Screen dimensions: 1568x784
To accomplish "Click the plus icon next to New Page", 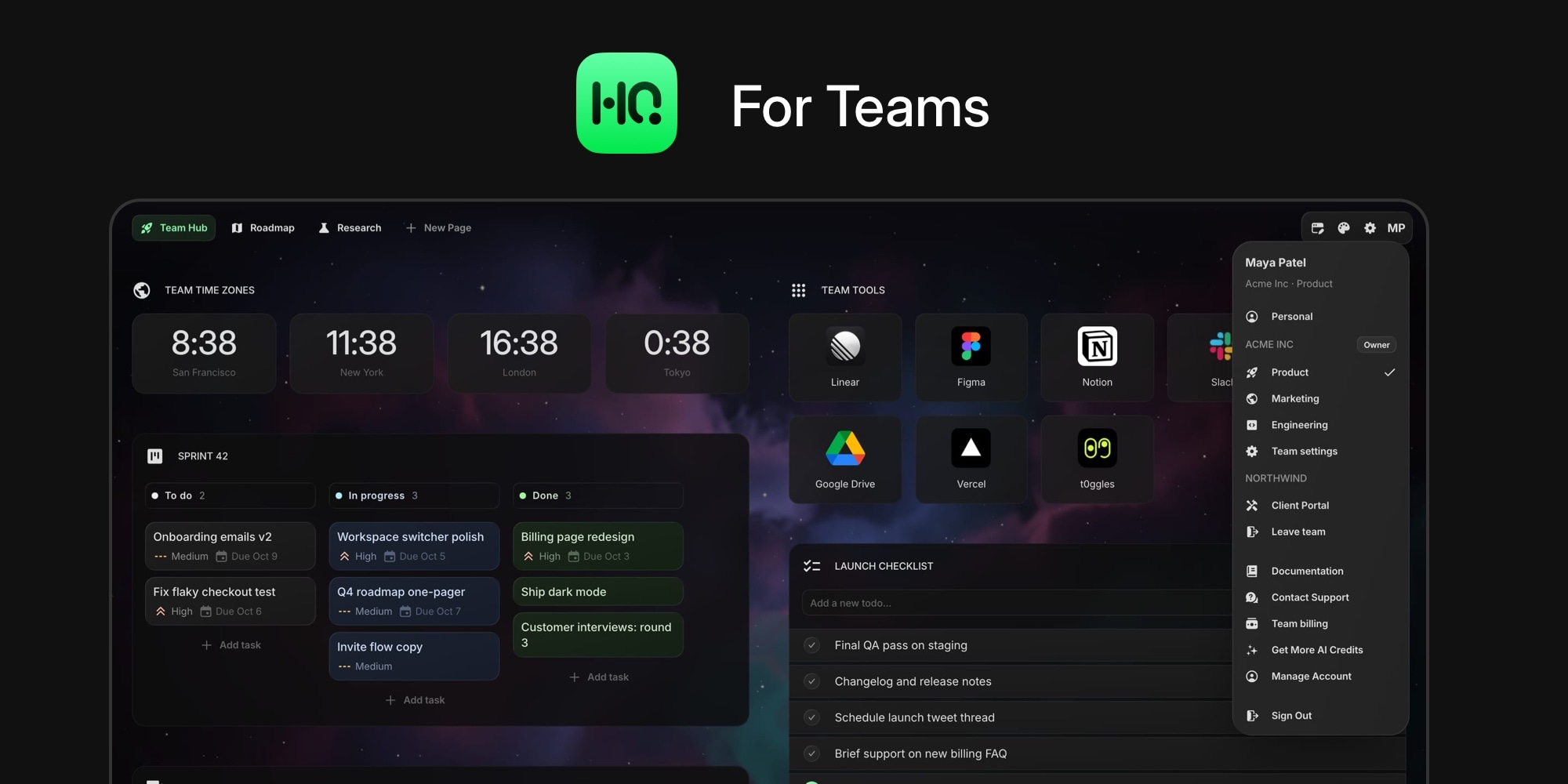I will 411,228.
